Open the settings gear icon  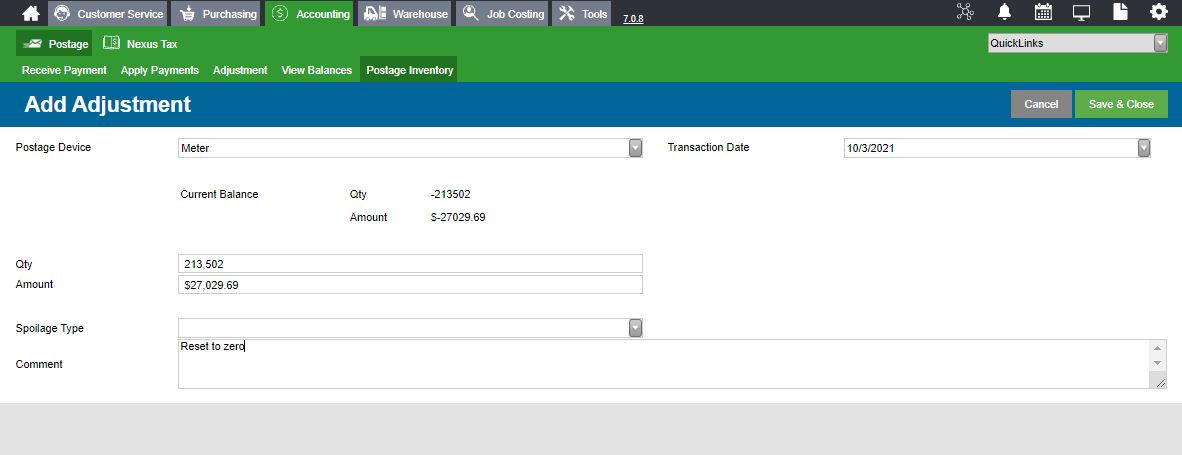coord(1159,12)
